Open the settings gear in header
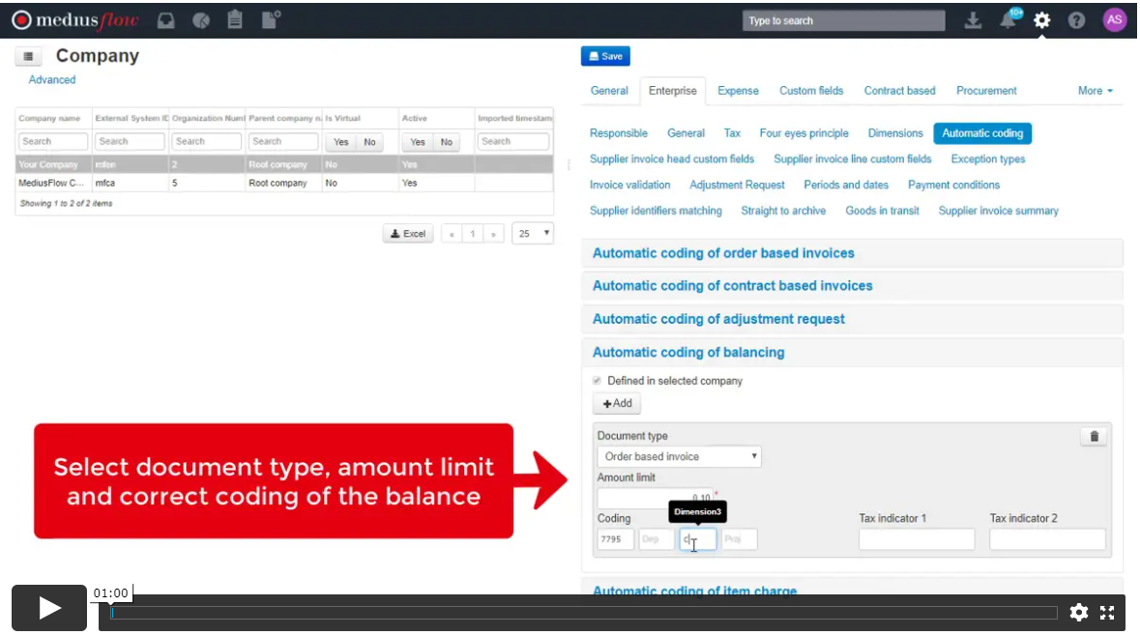This screenshot has width=1140, height=635. coord(1042,20)
